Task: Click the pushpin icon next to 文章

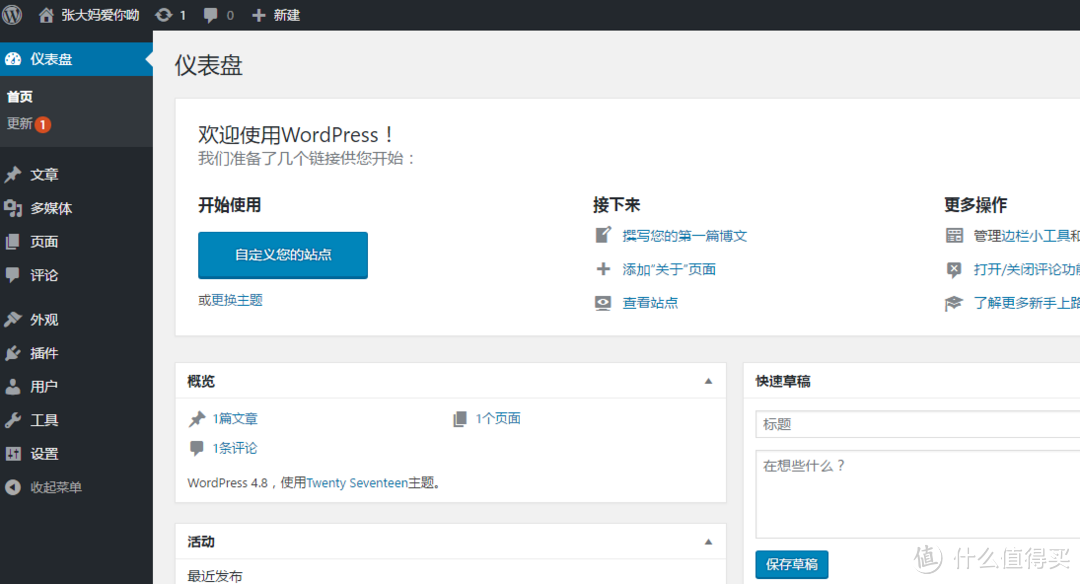Action: 13,175
